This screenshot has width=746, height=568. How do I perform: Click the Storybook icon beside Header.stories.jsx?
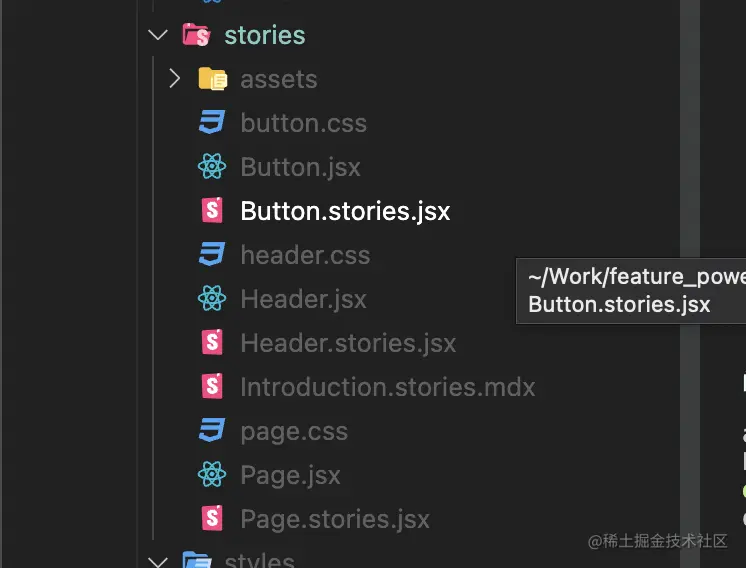(x=211, y=342)
